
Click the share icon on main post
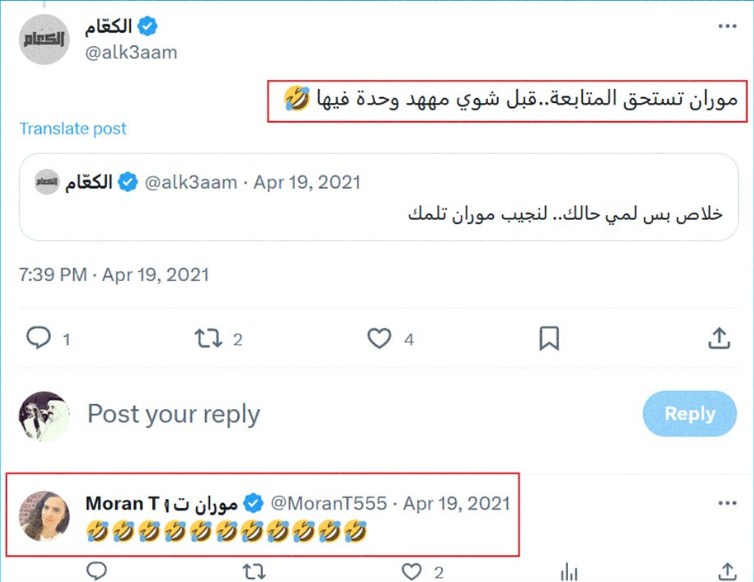(x=719, y=339)
